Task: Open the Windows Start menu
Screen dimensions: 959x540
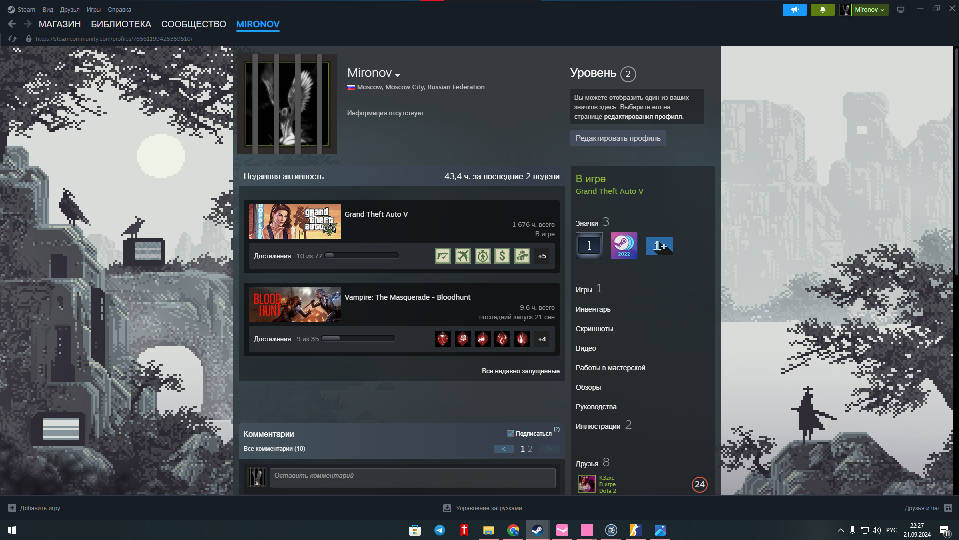Action: coord(12,530)
